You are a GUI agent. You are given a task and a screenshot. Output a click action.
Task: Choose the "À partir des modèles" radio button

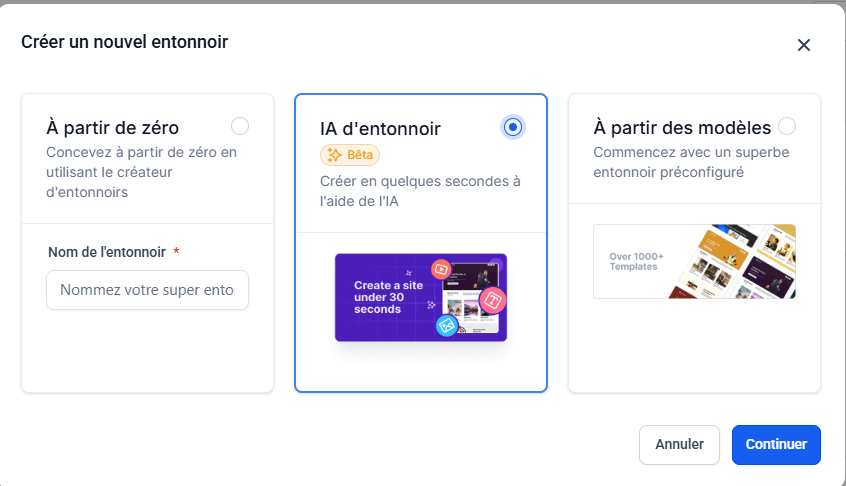787,126
